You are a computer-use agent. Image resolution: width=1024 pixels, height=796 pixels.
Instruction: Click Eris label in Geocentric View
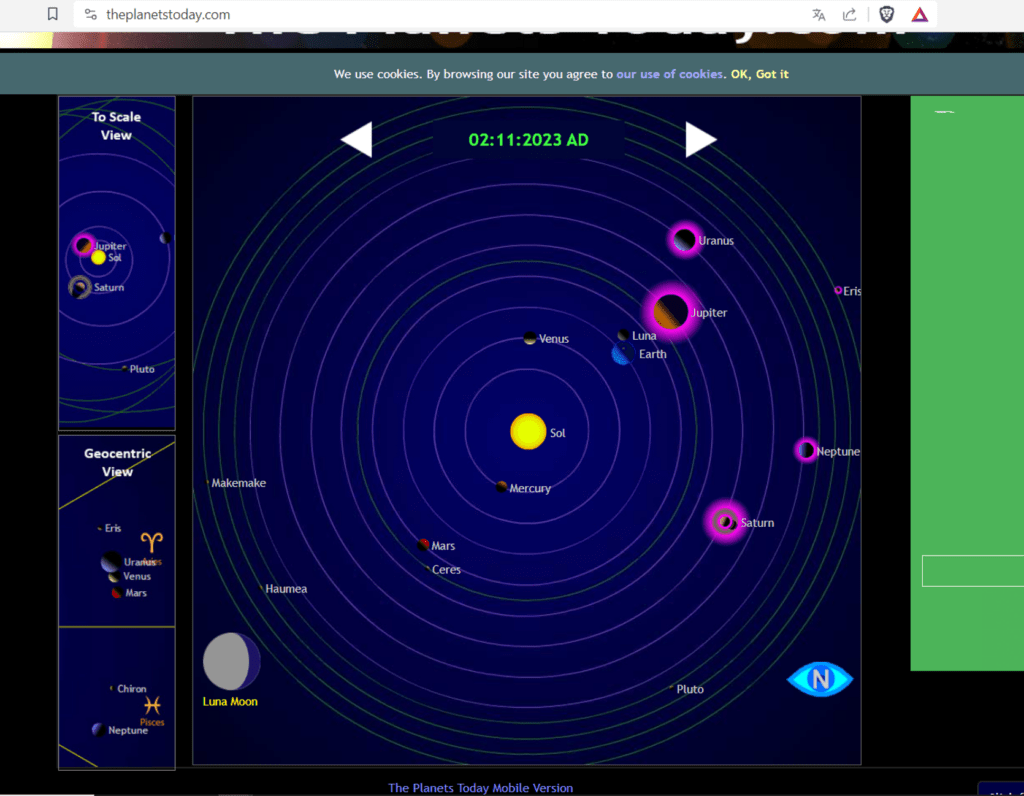tap(113, 528)
